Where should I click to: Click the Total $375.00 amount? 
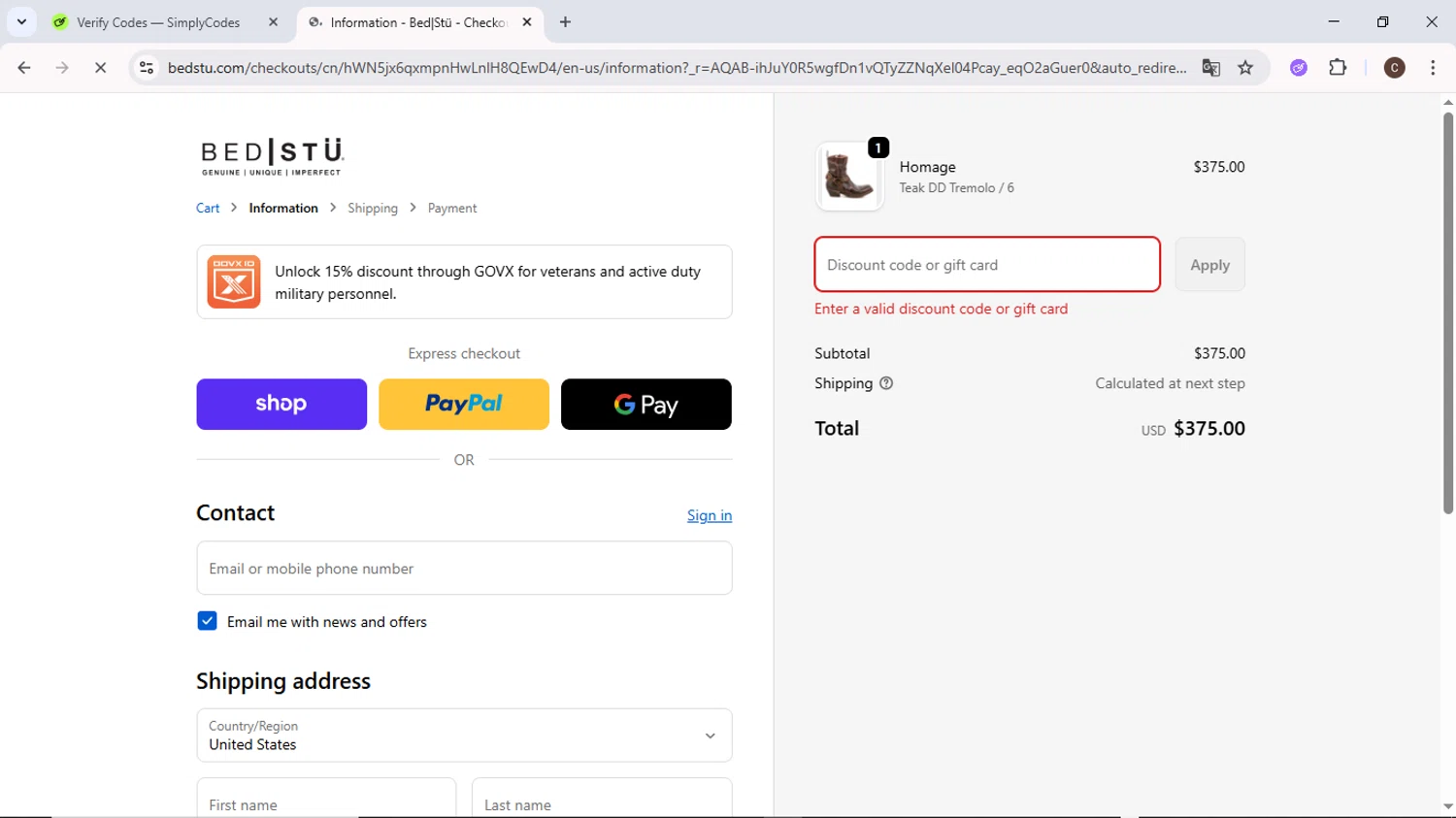1209,428
